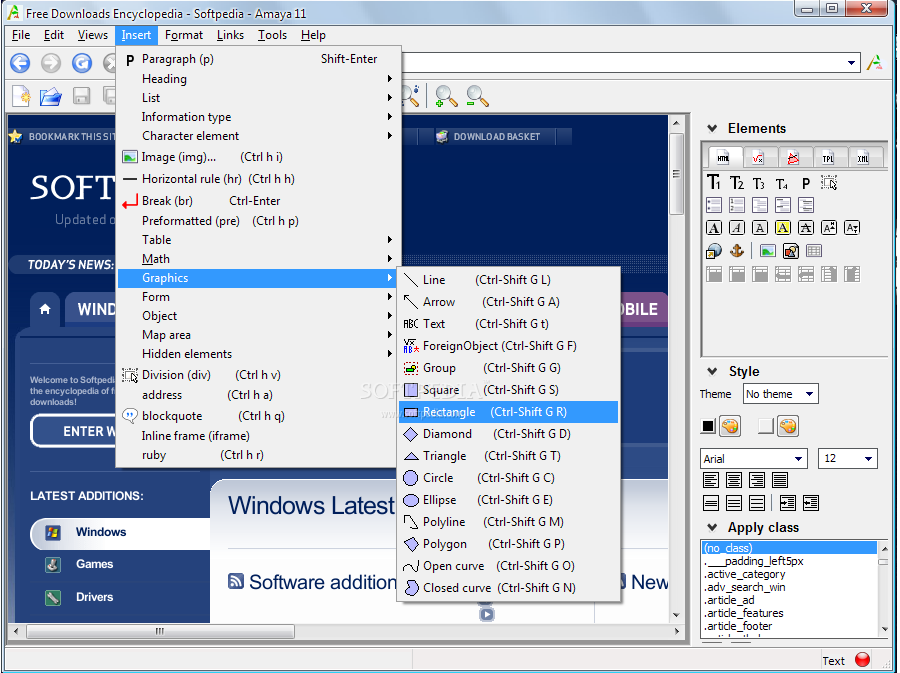Open a file with the folder icon
Viewport: 900px width, 673px height.
click(51, 96)
